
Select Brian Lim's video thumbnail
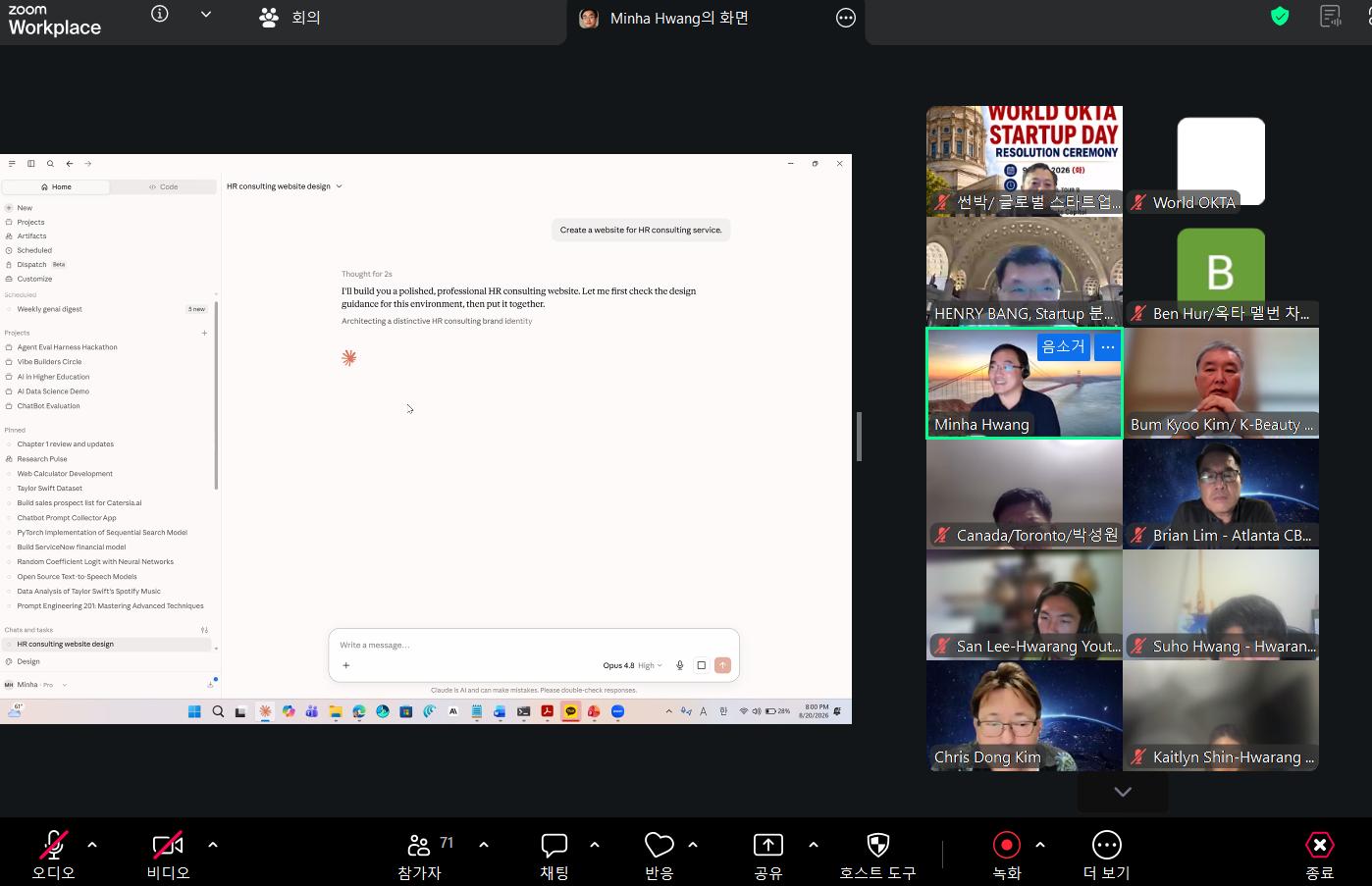click(1221, 494)
